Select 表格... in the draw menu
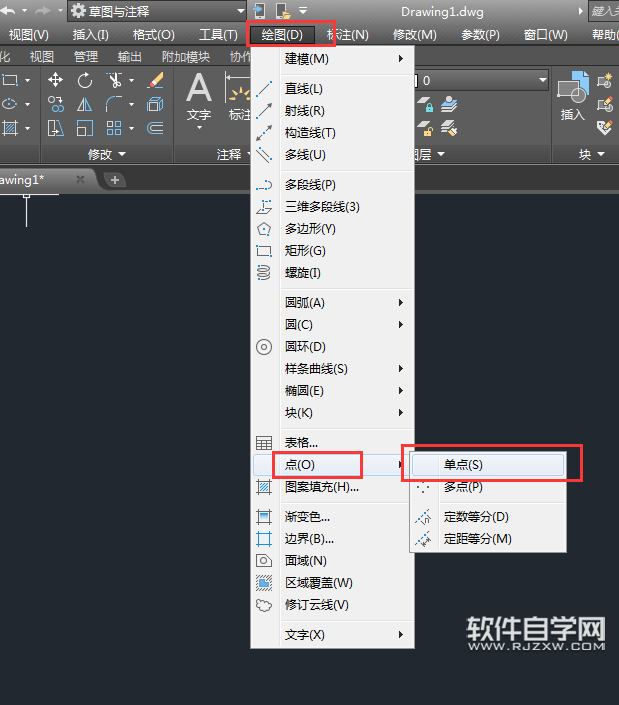Screen dimensions: 619x705 click(333, 443)
